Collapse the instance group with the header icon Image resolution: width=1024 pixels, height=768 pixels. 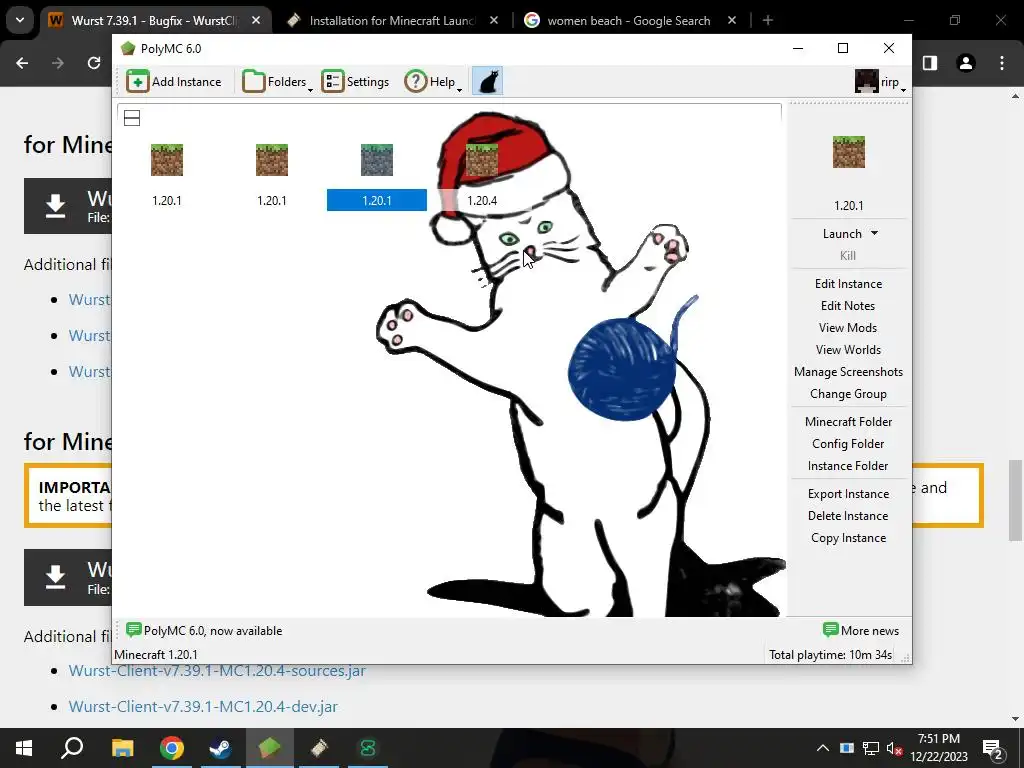[x=132, y=118]
